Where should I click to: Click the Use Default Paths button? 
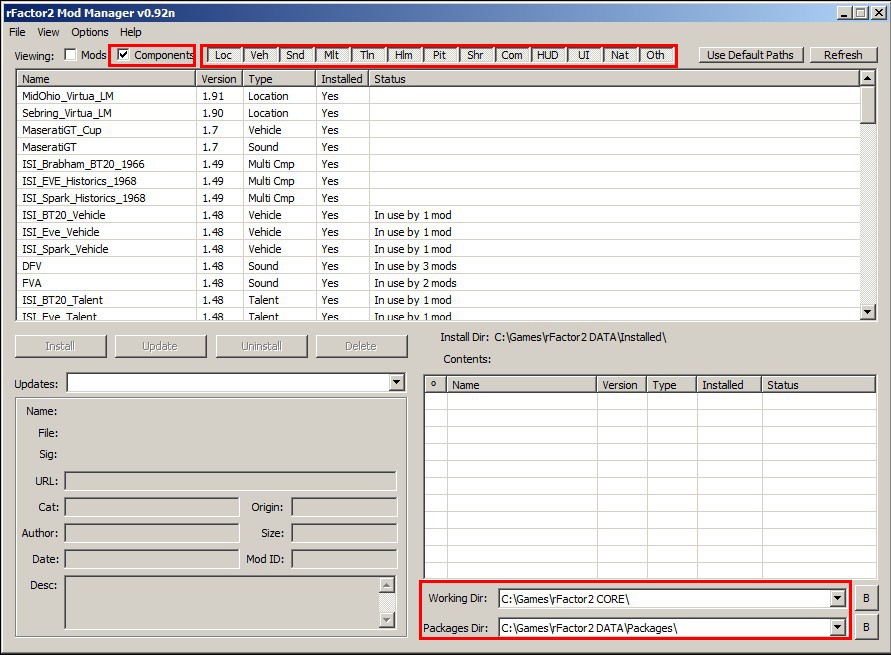(750, 55)
